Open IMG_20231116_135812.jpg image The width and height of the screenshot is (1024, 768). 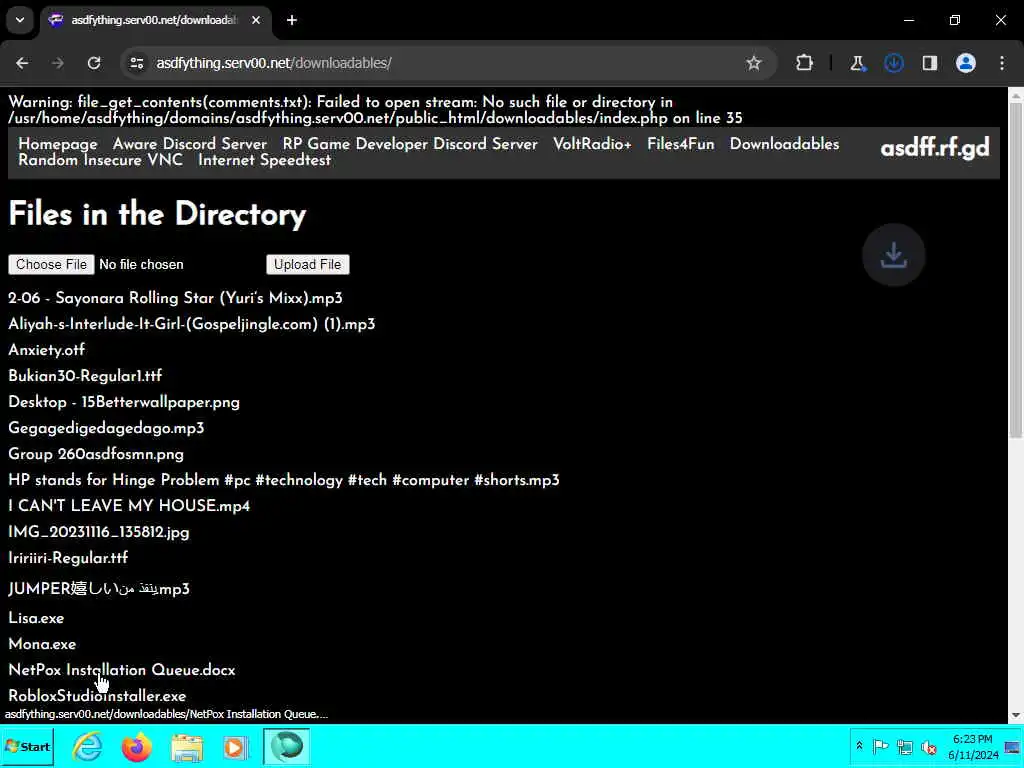tap(99, 532)
